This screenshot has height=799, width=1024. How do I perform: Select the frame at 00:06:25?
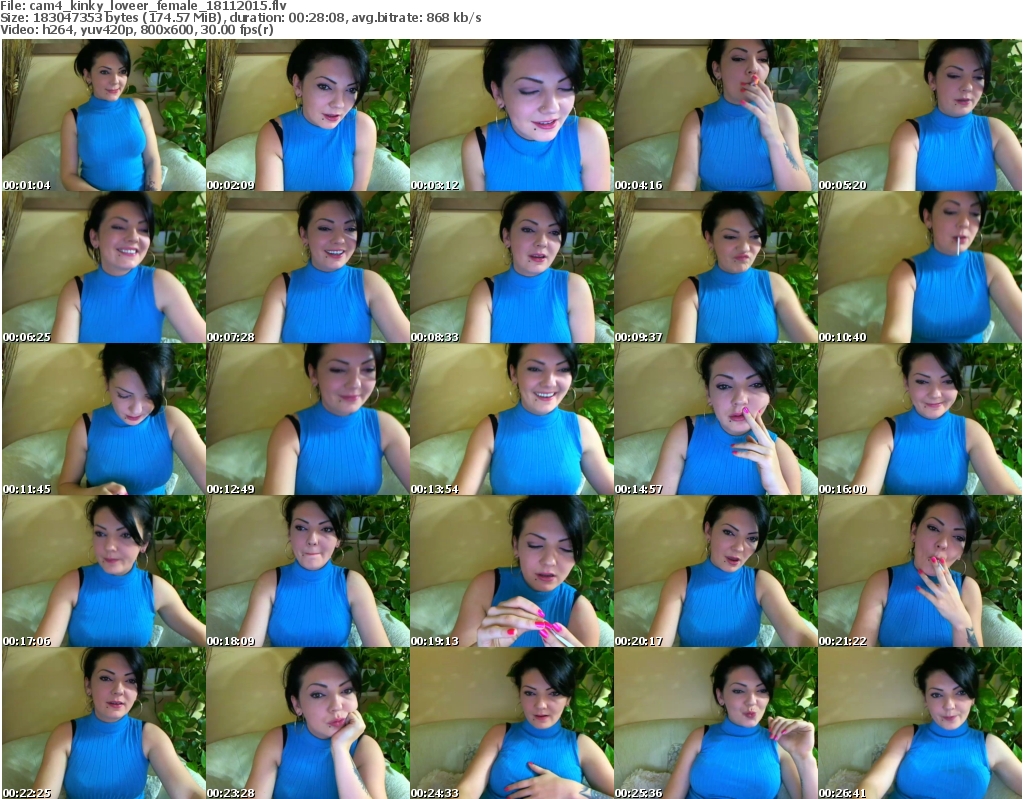pos(104,267)
